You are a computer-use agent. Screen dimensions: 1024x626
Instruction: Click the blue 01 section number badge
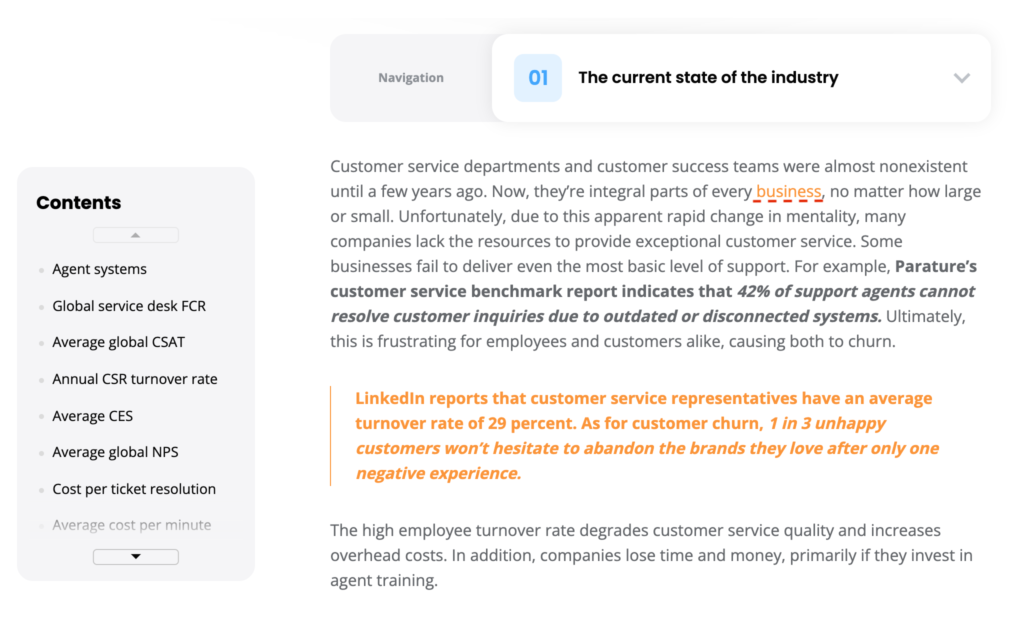537,77
